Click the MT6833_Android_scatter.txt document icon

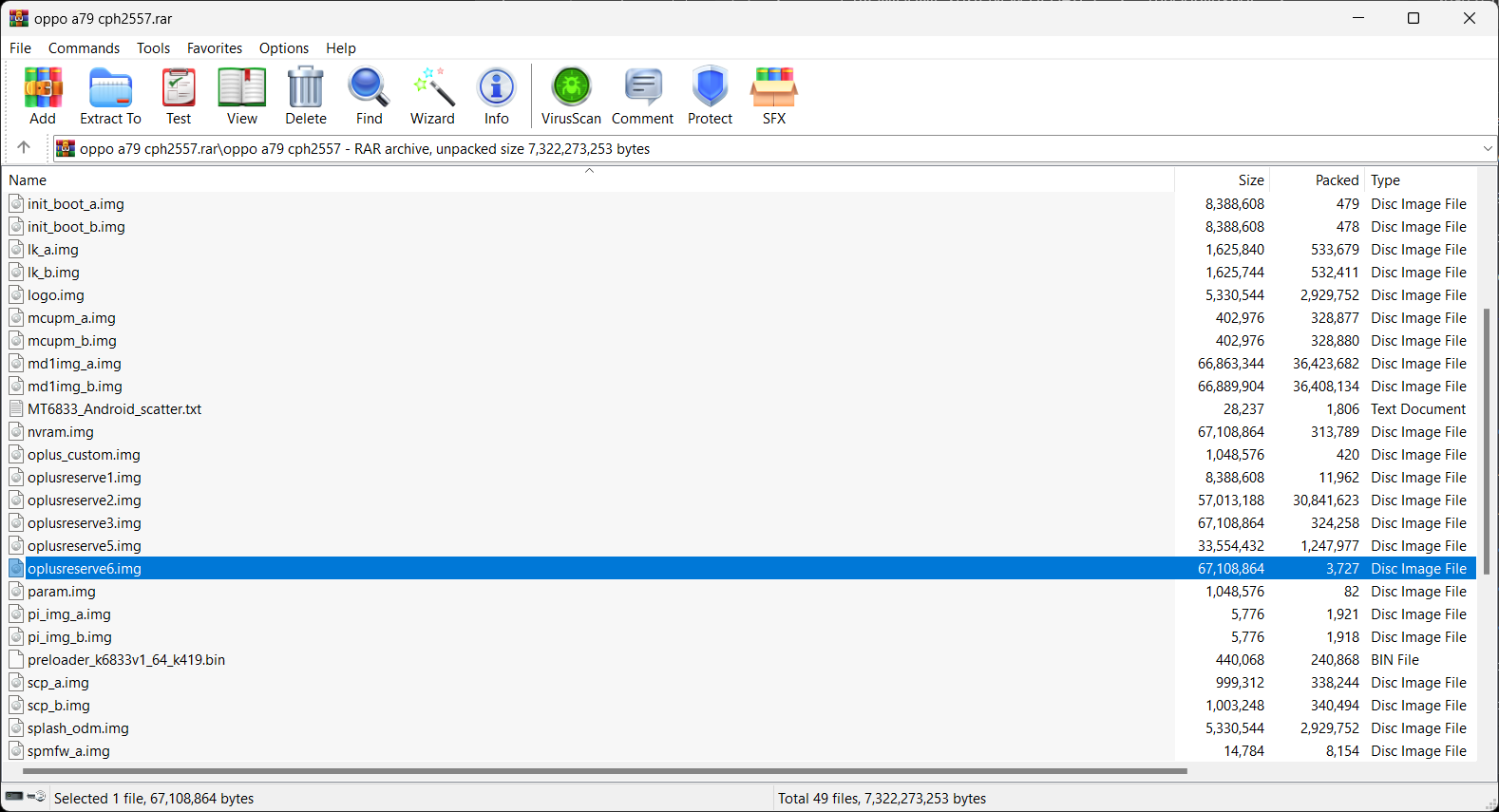pyautogui.click(x=16, y=408)
